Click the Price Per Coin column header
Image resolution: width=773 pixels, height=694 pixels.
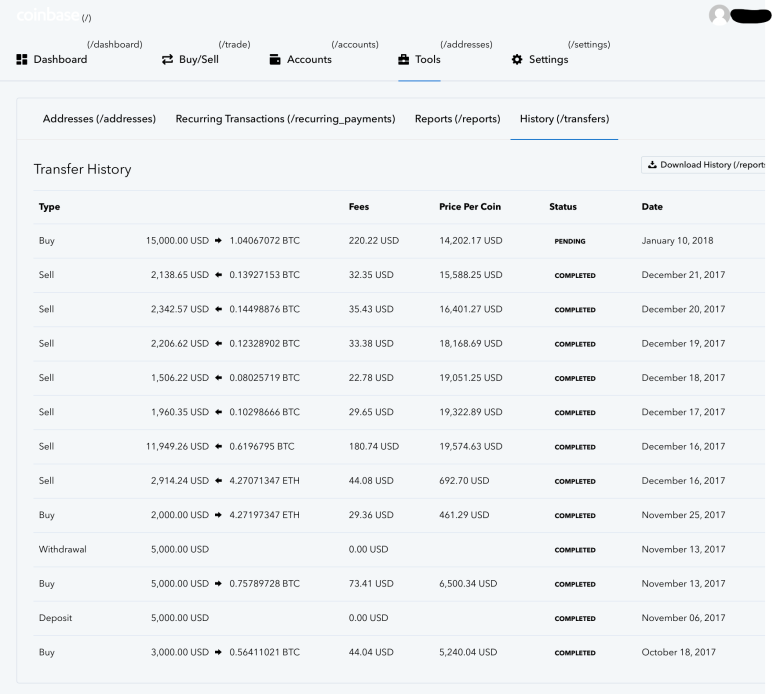coord(470,207)
